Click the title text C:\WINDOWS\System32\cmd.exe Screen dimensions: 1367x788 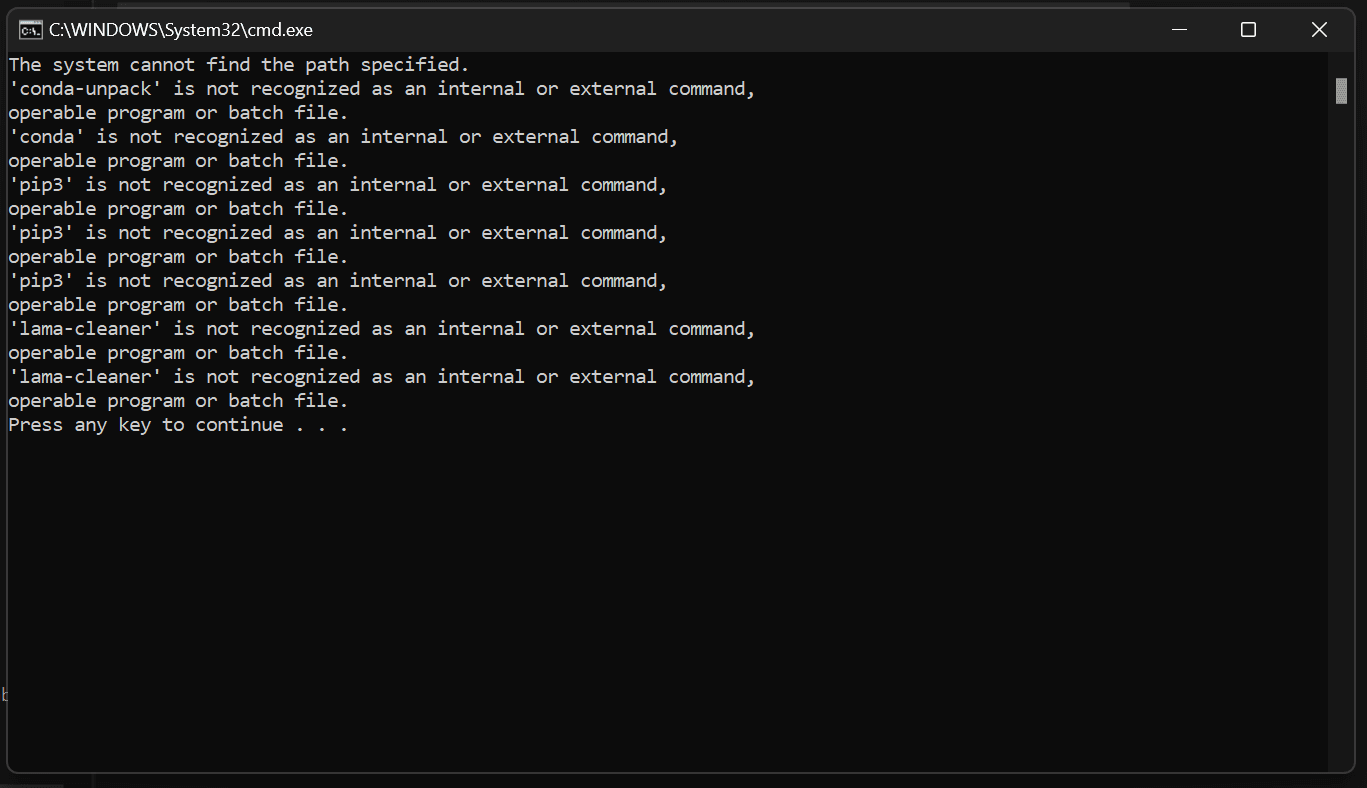[181, 30]
